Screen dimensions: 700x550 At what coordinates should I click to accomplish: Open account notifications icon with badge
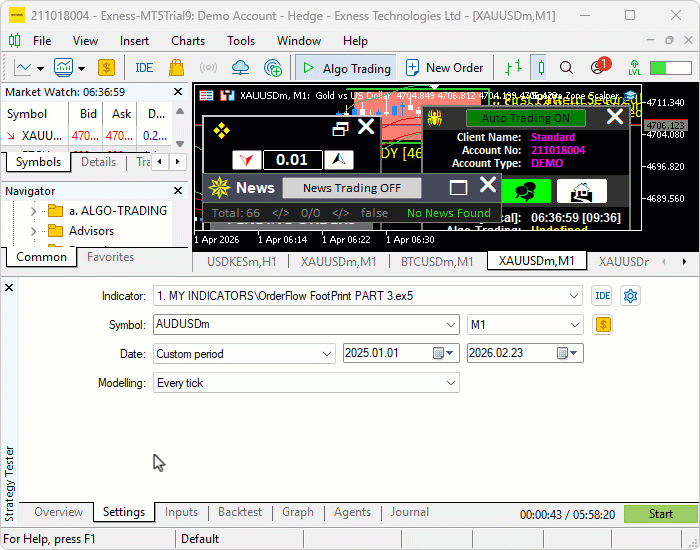click(599, 66)
